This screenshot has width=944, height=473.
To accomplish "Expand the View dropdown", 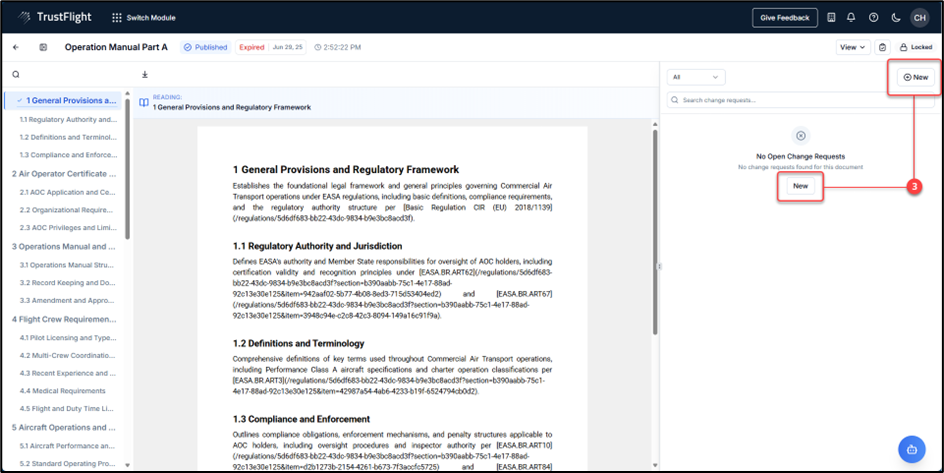I will (852, 47).
